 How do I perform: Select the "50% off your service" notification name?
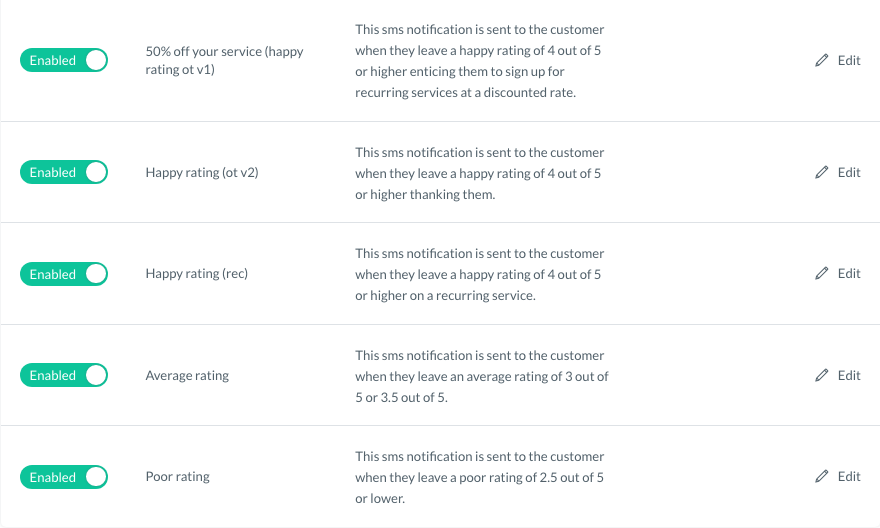click(224, 60)
